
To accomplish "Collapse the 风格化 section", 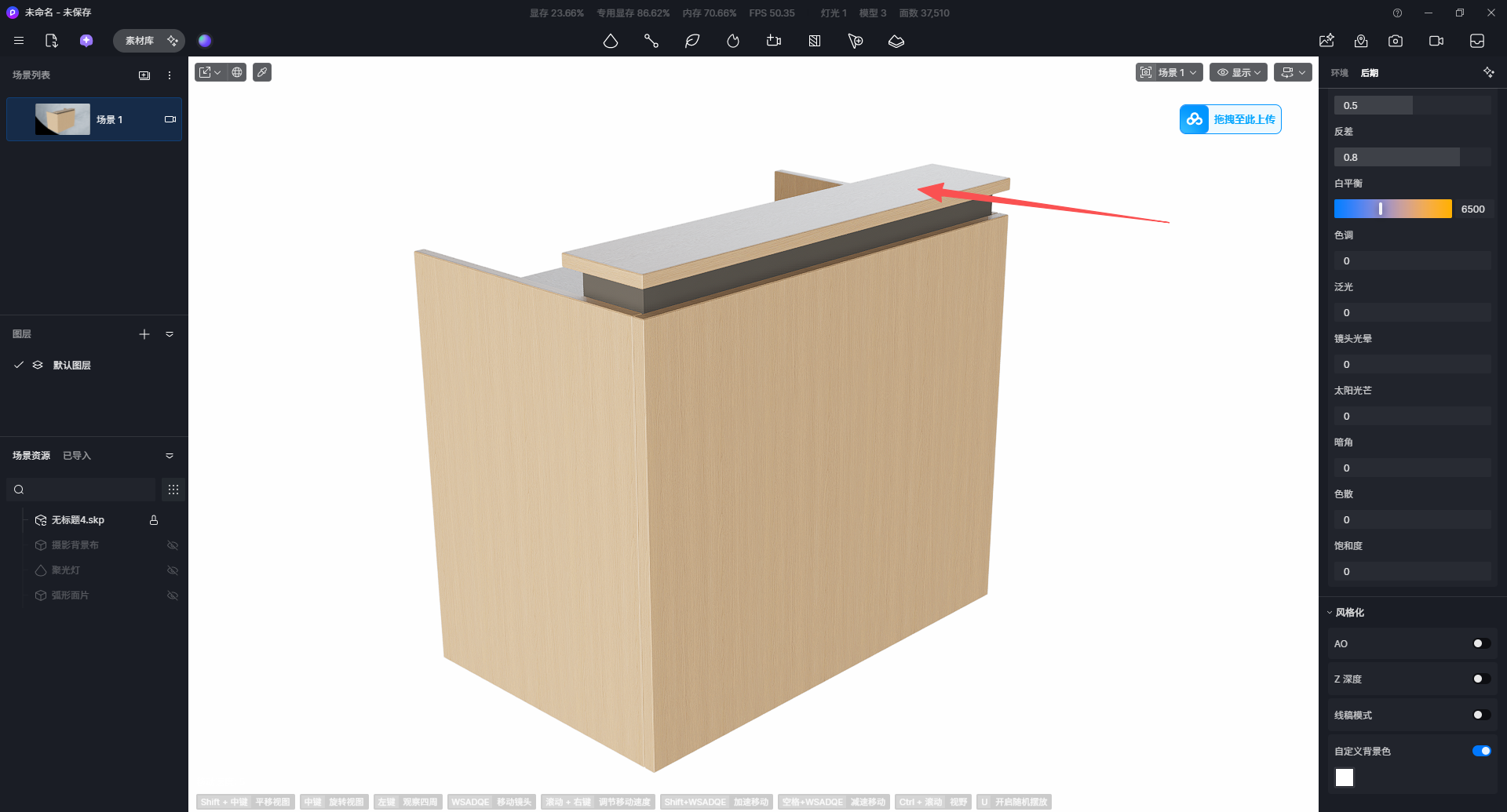I will 1330,613.
